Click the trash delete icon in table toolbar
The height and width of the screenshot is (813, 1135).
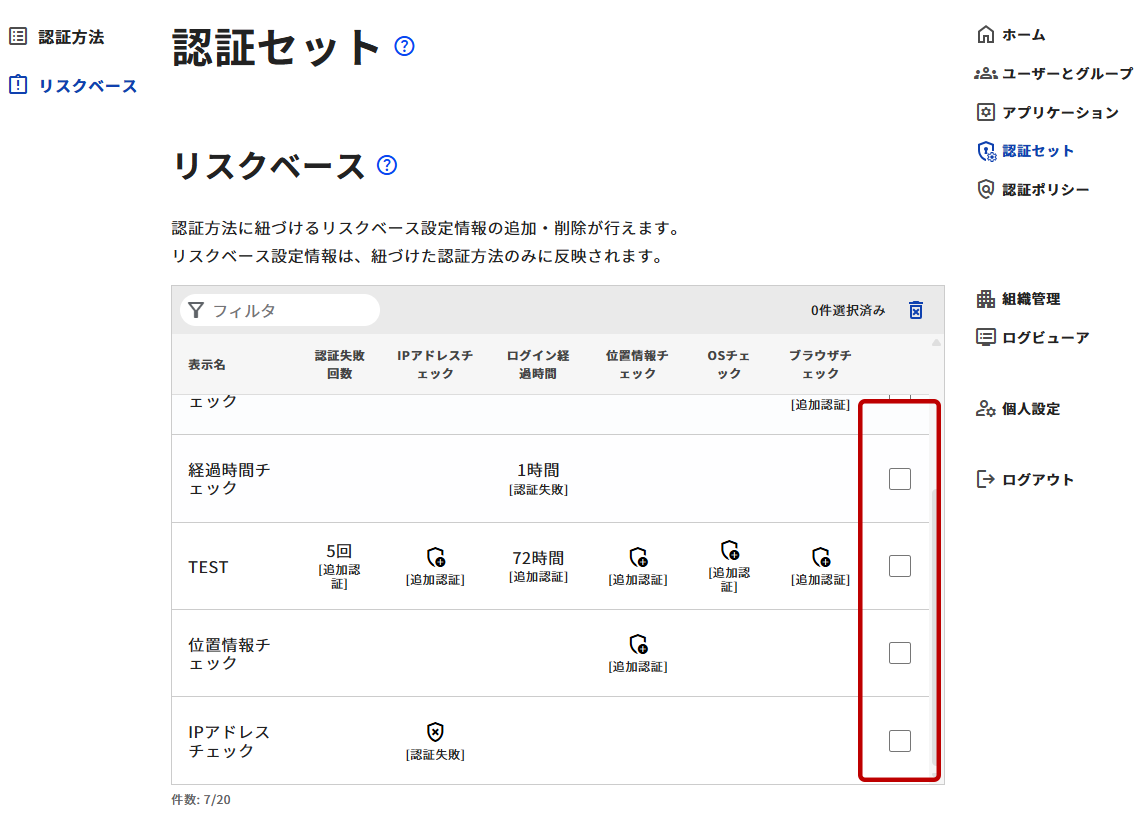[x=915, y=310]
